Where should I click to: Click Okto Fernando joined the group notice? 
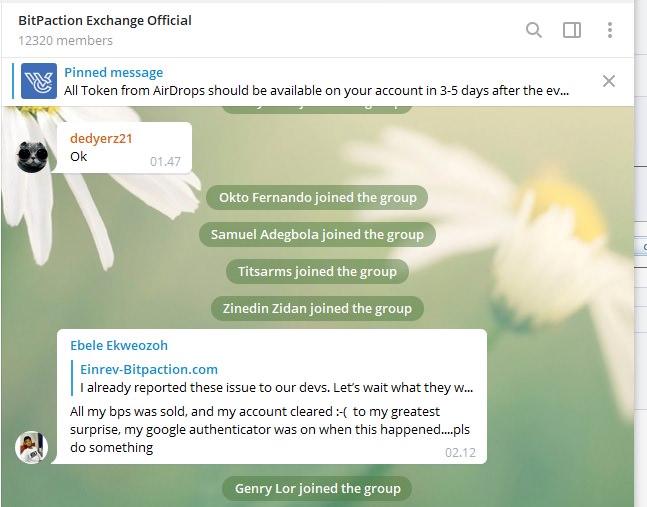317,198
